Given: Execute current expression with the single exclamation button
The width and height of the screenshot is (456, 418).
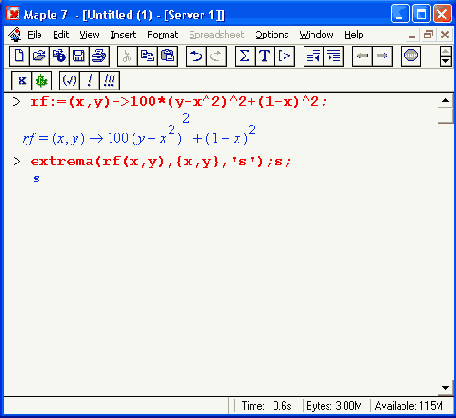Looking at the screenshot, I should pyautogui.click(x=89, y=81).
